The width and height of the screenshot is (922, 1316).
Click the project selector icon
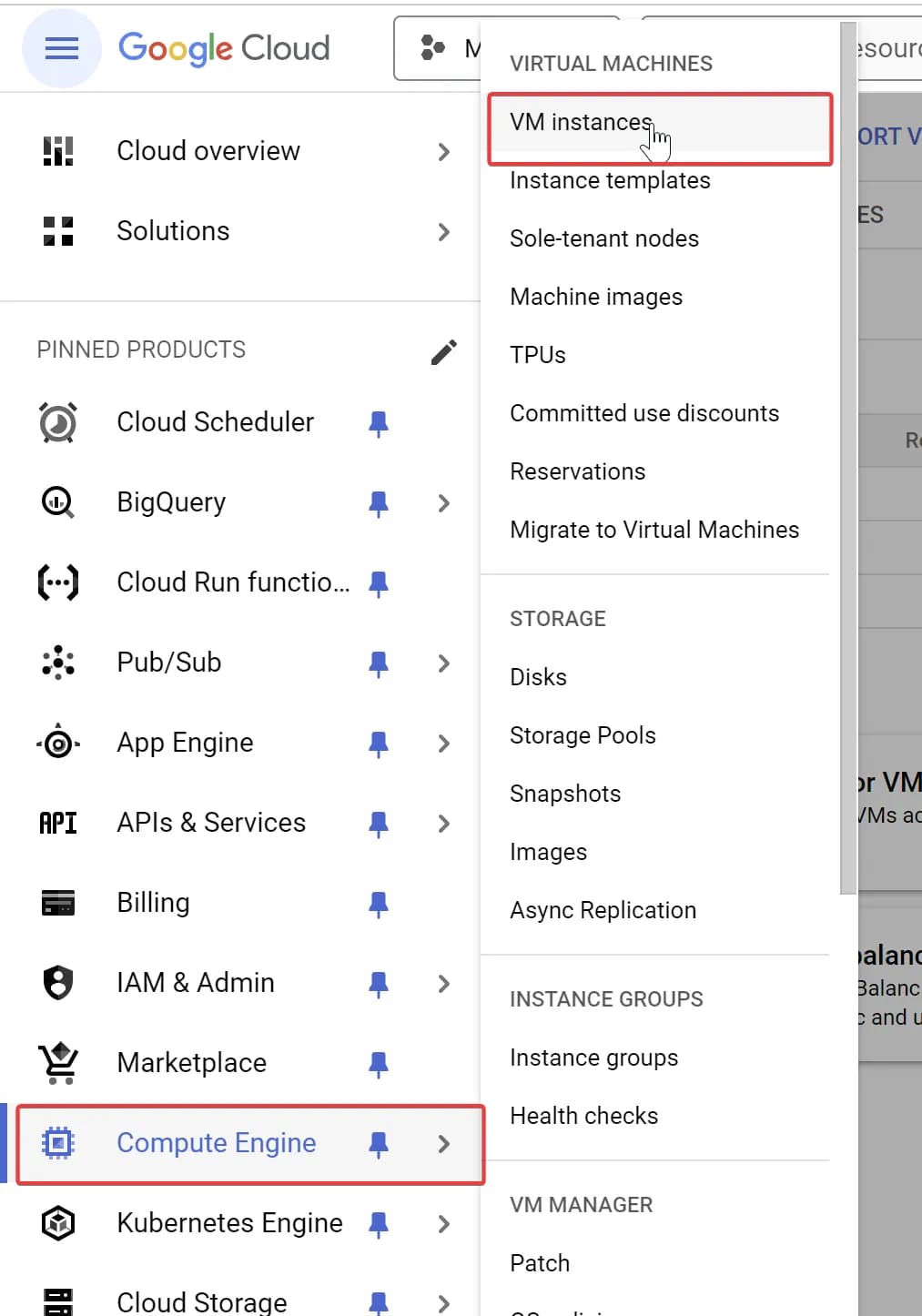click(432, 47)
